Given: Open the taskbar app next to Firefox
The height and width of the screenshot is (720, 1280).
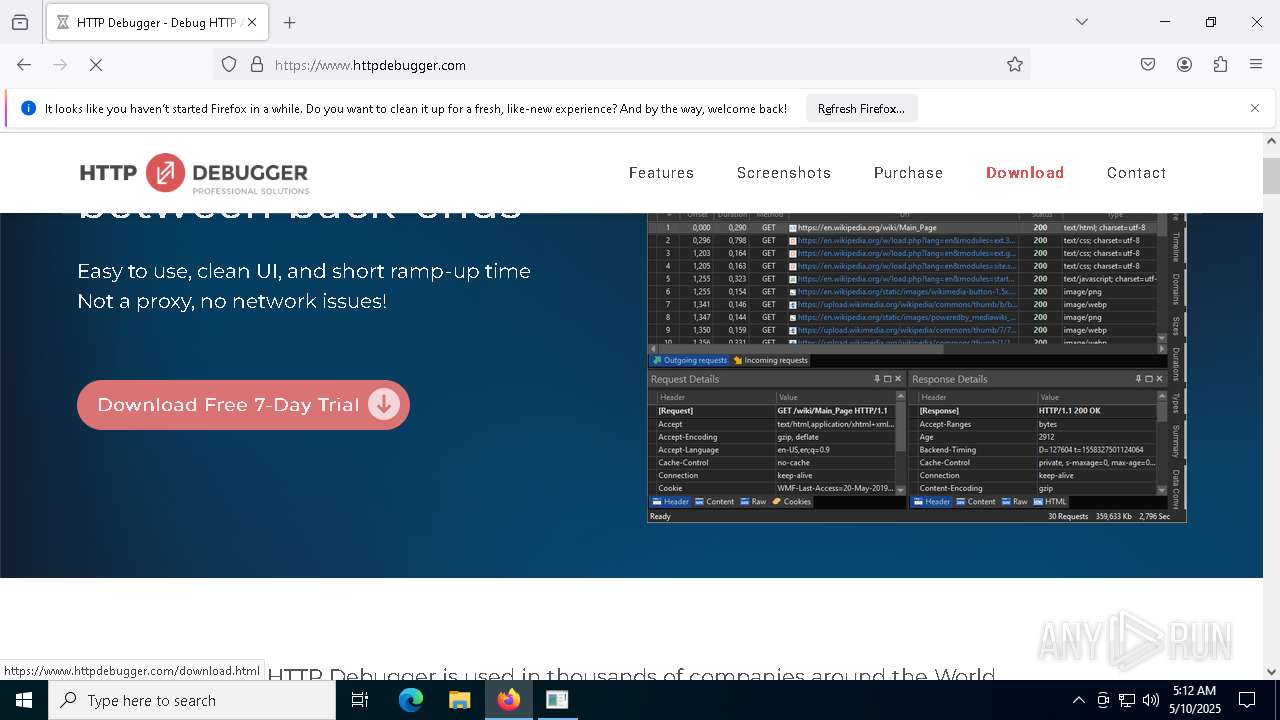Looking at the screenshot, I should [x=557, y=700].
